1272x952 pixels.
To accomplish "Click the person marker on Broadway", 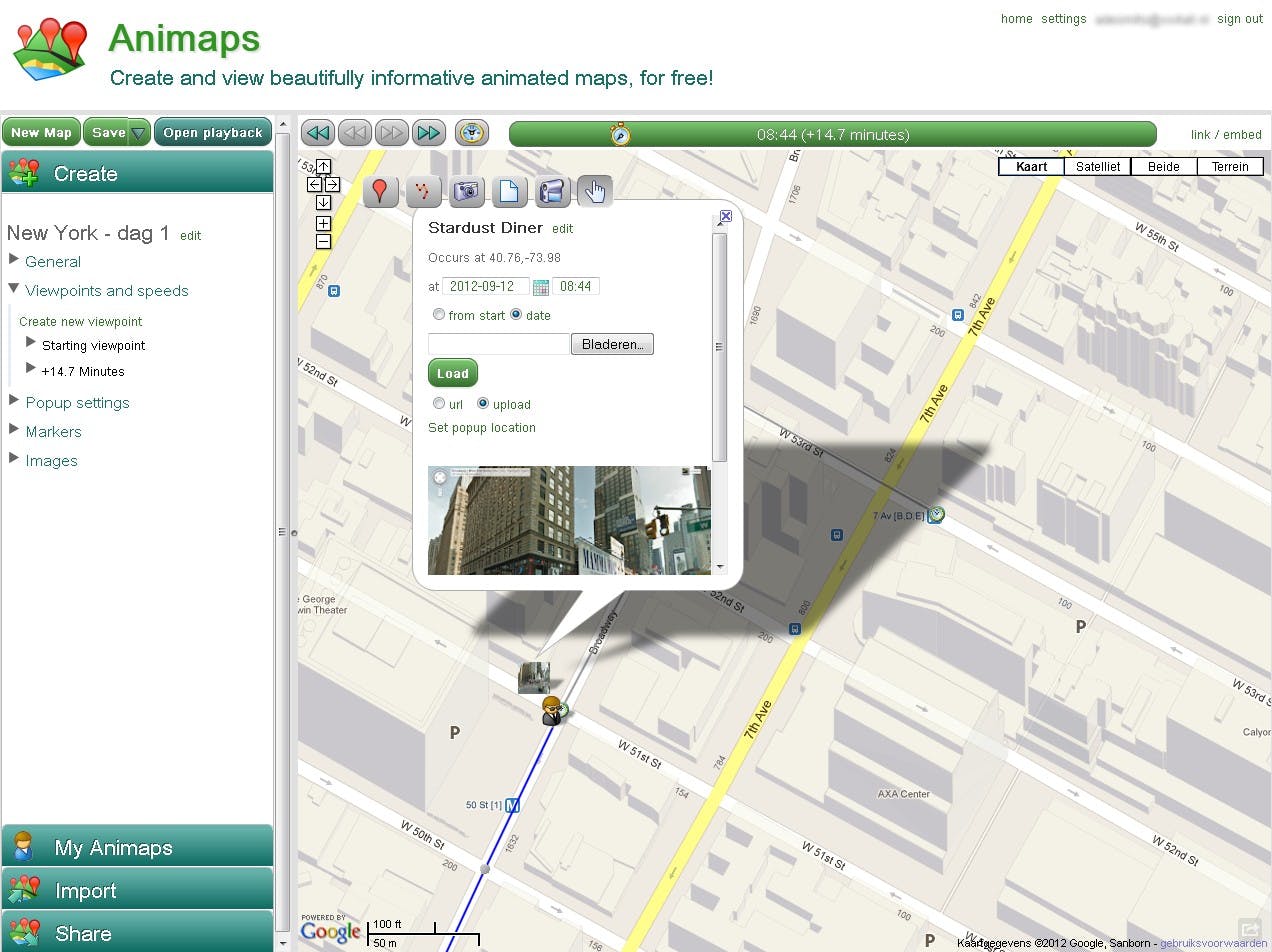I will (551, 711).
